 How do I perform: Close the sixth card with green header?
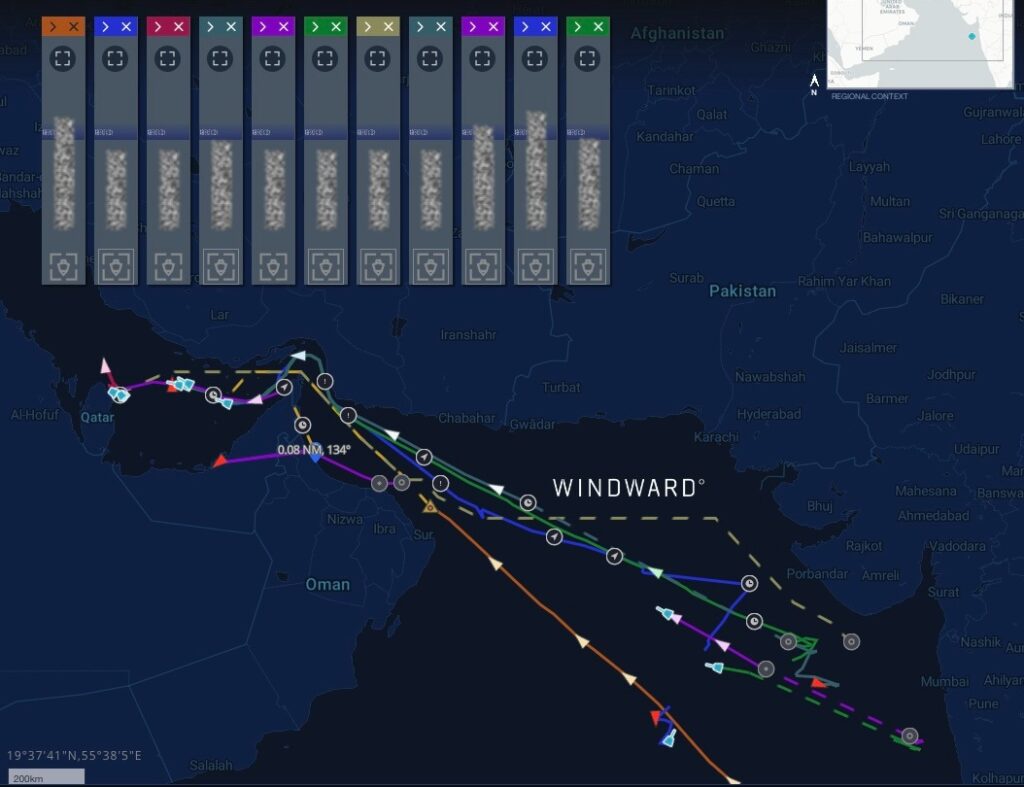click(x=336, y=27)
